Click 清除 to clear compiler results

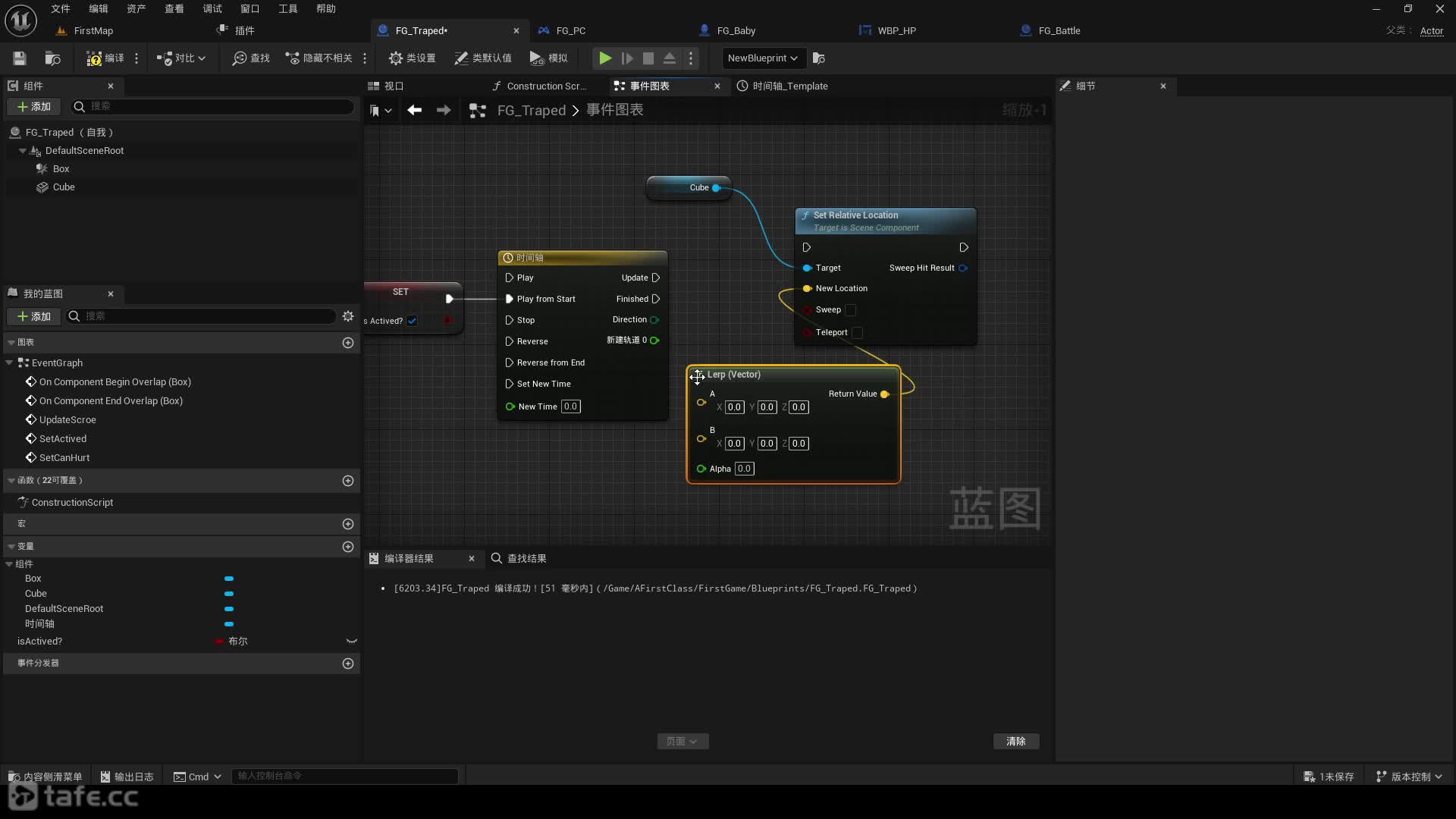[1016, 742]
